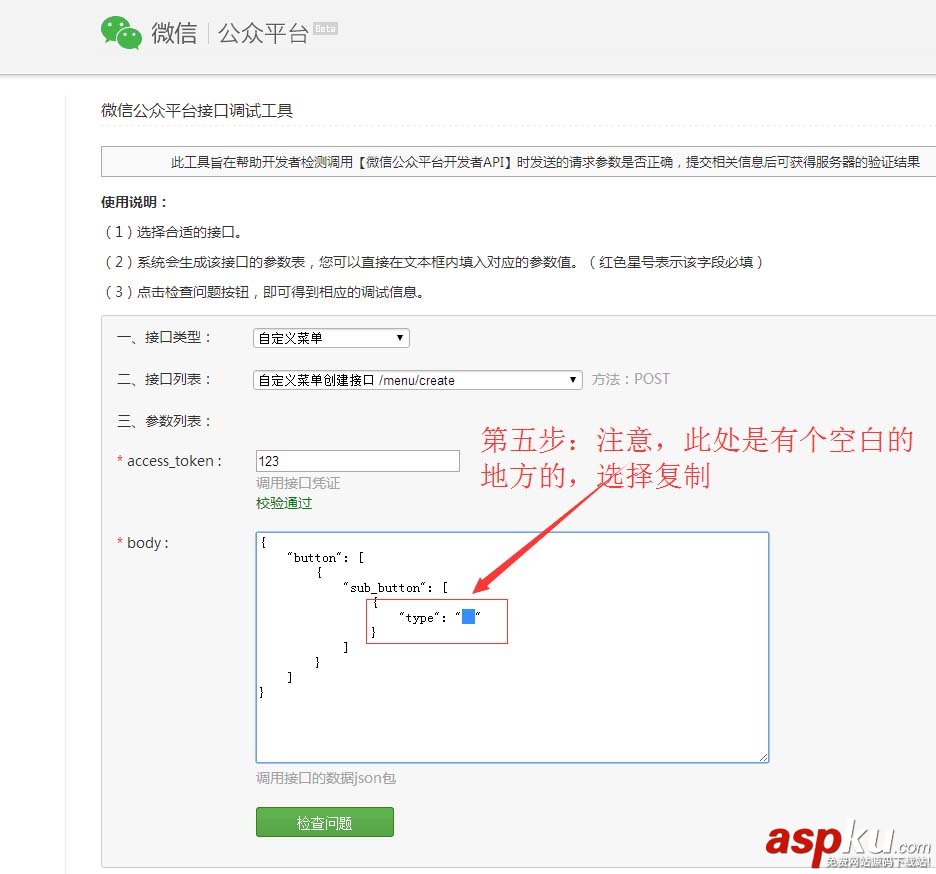Image resolution: width=936 pixels, height=874 pixels.
Task: Open the 自定义菜单 interface type combo box
Action: click(x=330, y=338)
